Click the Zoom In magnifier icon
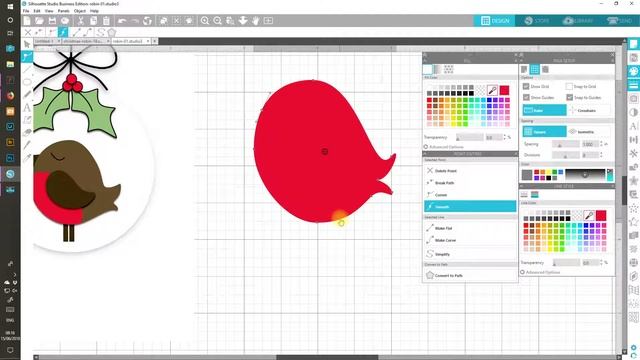The height and width of the screenshot is (360, 640). (205, 20)
